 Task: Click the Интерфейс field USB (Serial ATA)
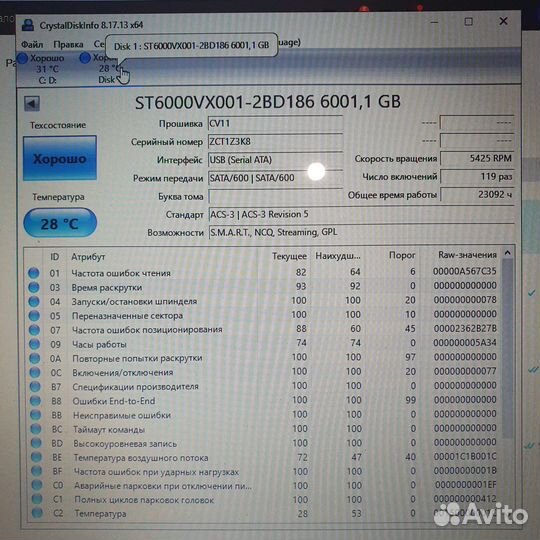click(x=276, y=160)
